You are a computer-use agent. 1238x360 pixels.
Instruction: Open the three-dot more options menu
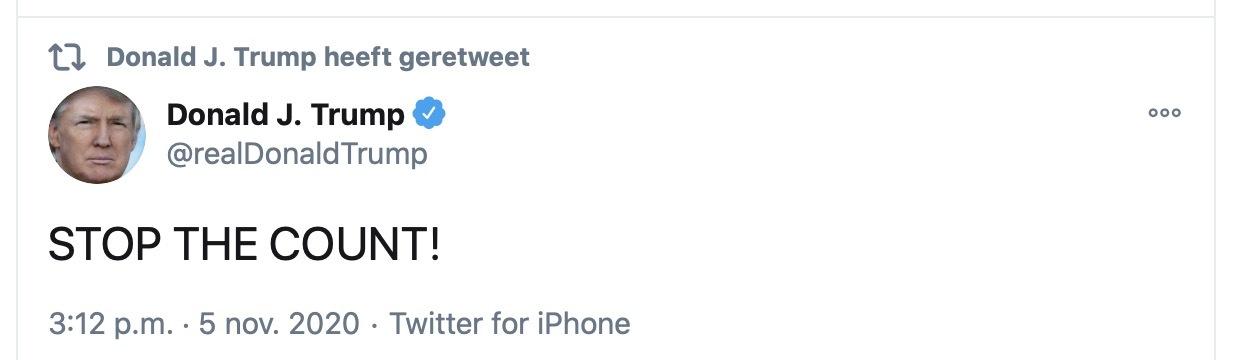[1164, 113]
